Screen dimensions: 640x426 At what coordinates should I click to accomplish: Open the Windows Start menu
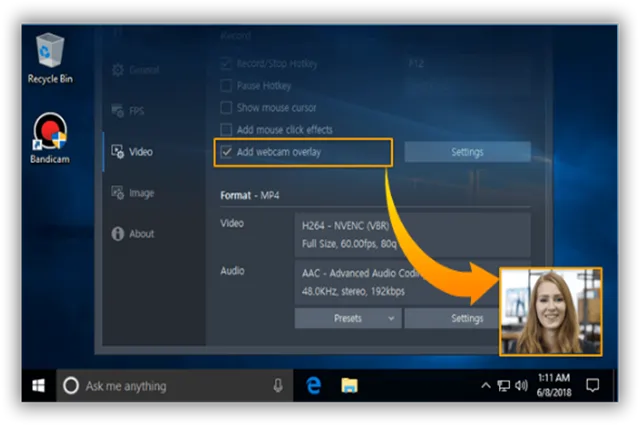[x=38, y=386]
